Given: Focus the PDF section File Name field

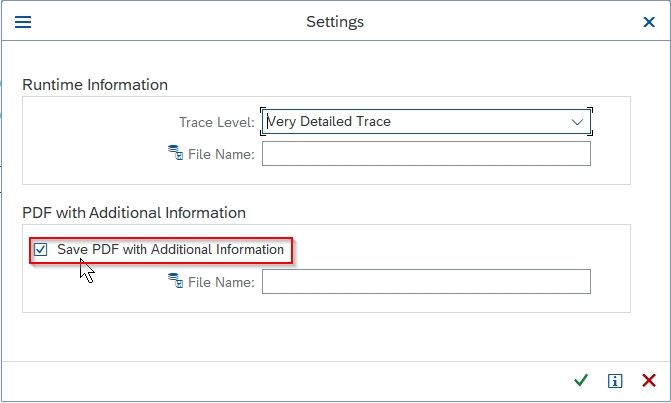Looking at the screenshot, I should (426, 282).
